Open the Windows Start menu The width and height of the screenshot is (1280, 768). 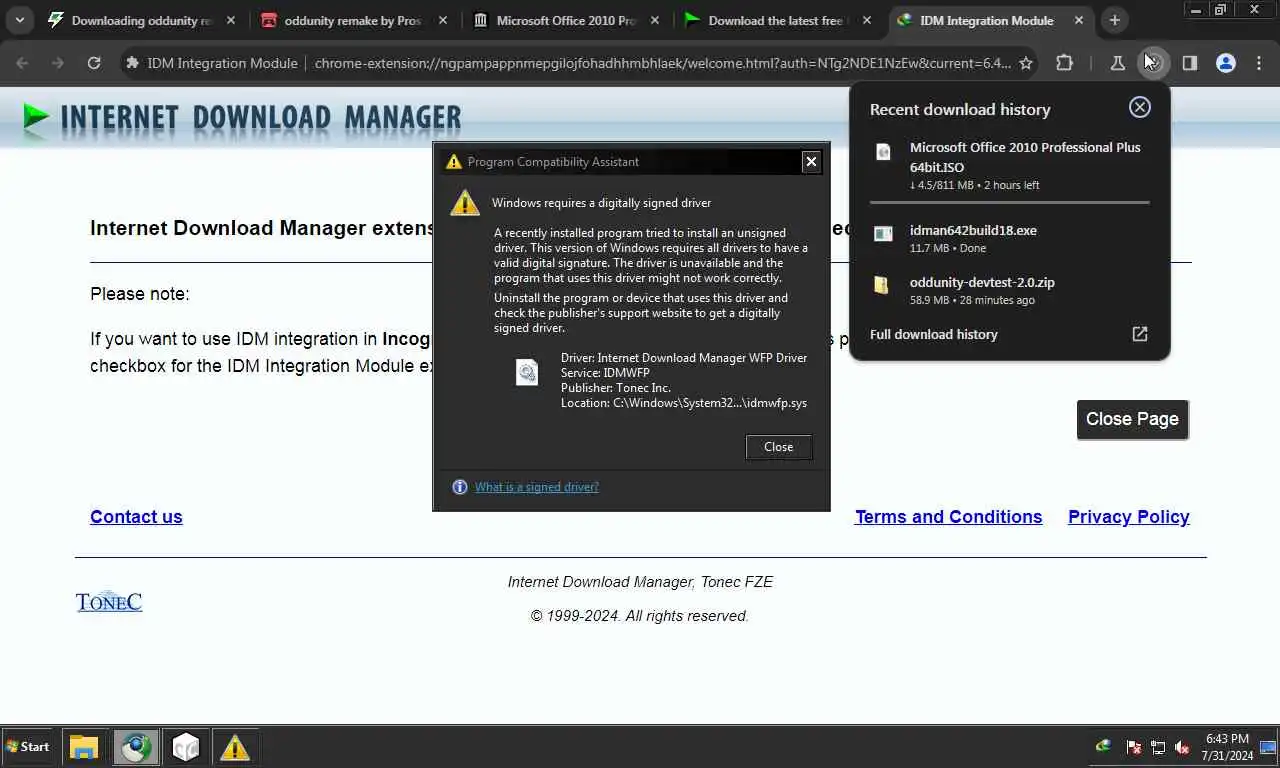coord(28,747)
